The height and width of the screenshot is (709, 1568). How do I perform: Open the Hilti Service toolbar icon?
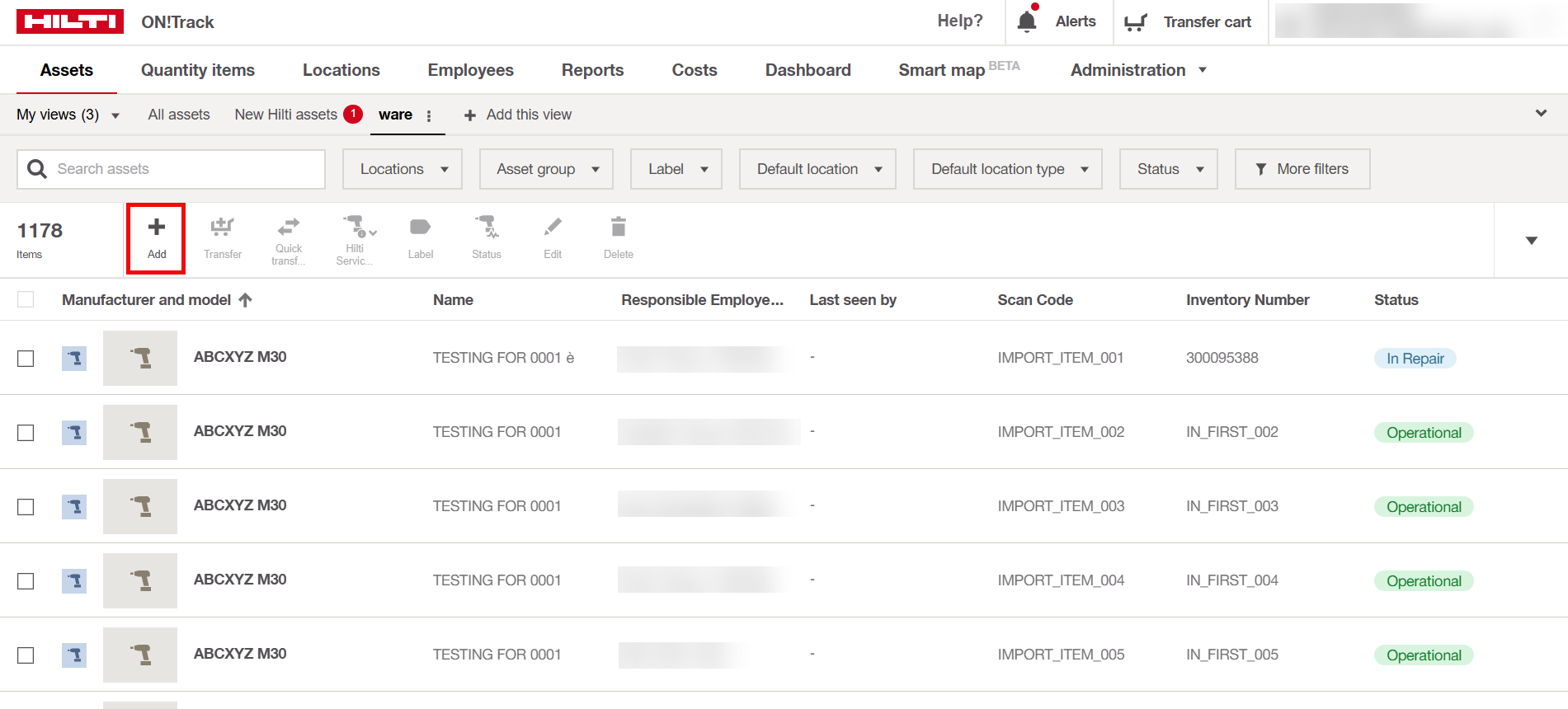[x=356, y=228]
